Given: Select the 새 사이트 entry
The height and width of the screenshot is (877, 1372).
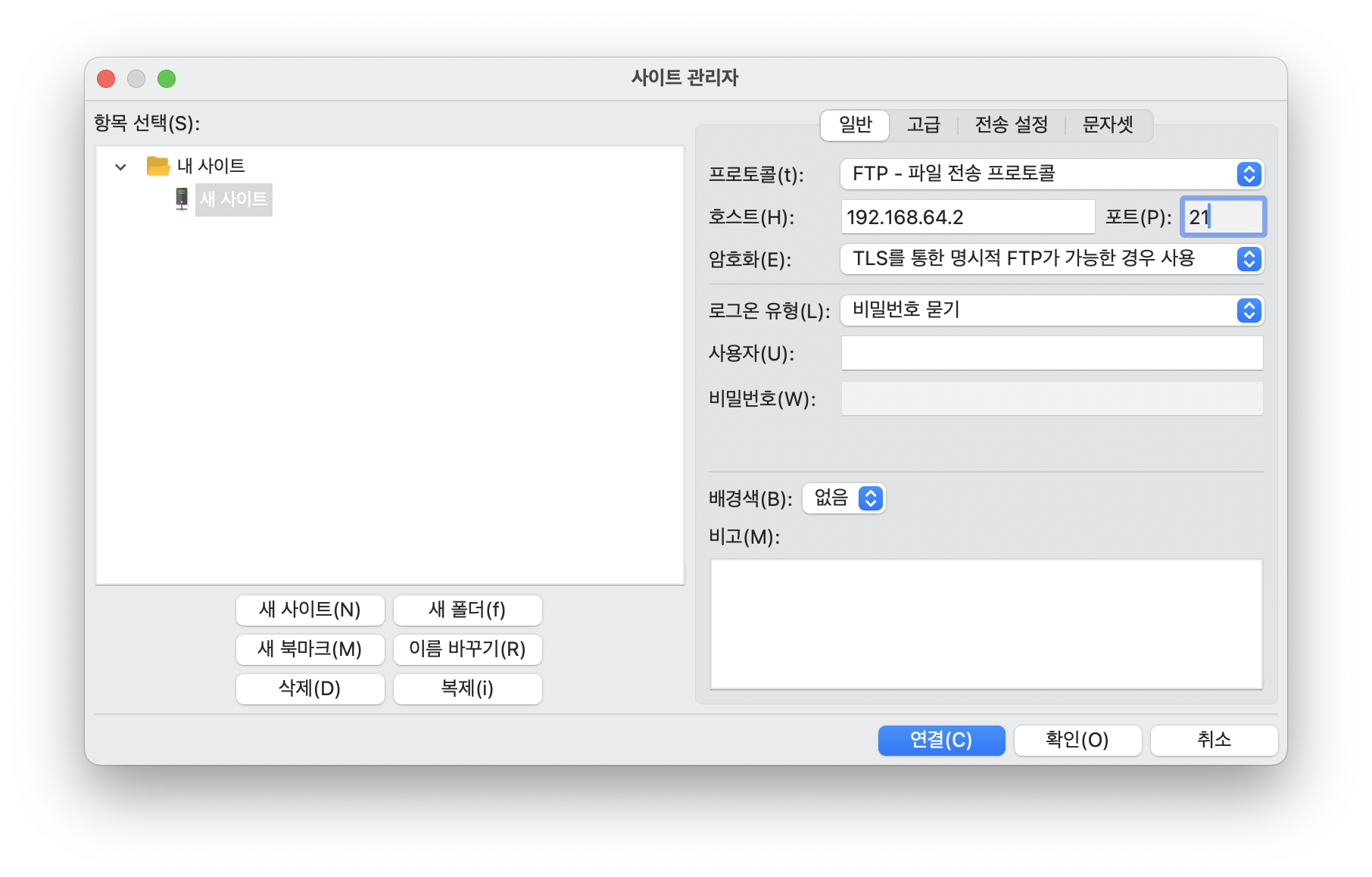Looking at the screenshot, I should coord(234,199).
